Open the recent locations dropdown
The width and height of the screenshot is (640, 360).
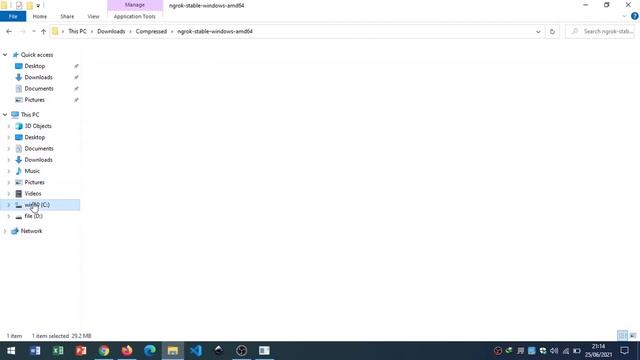(x=33, y=31)
